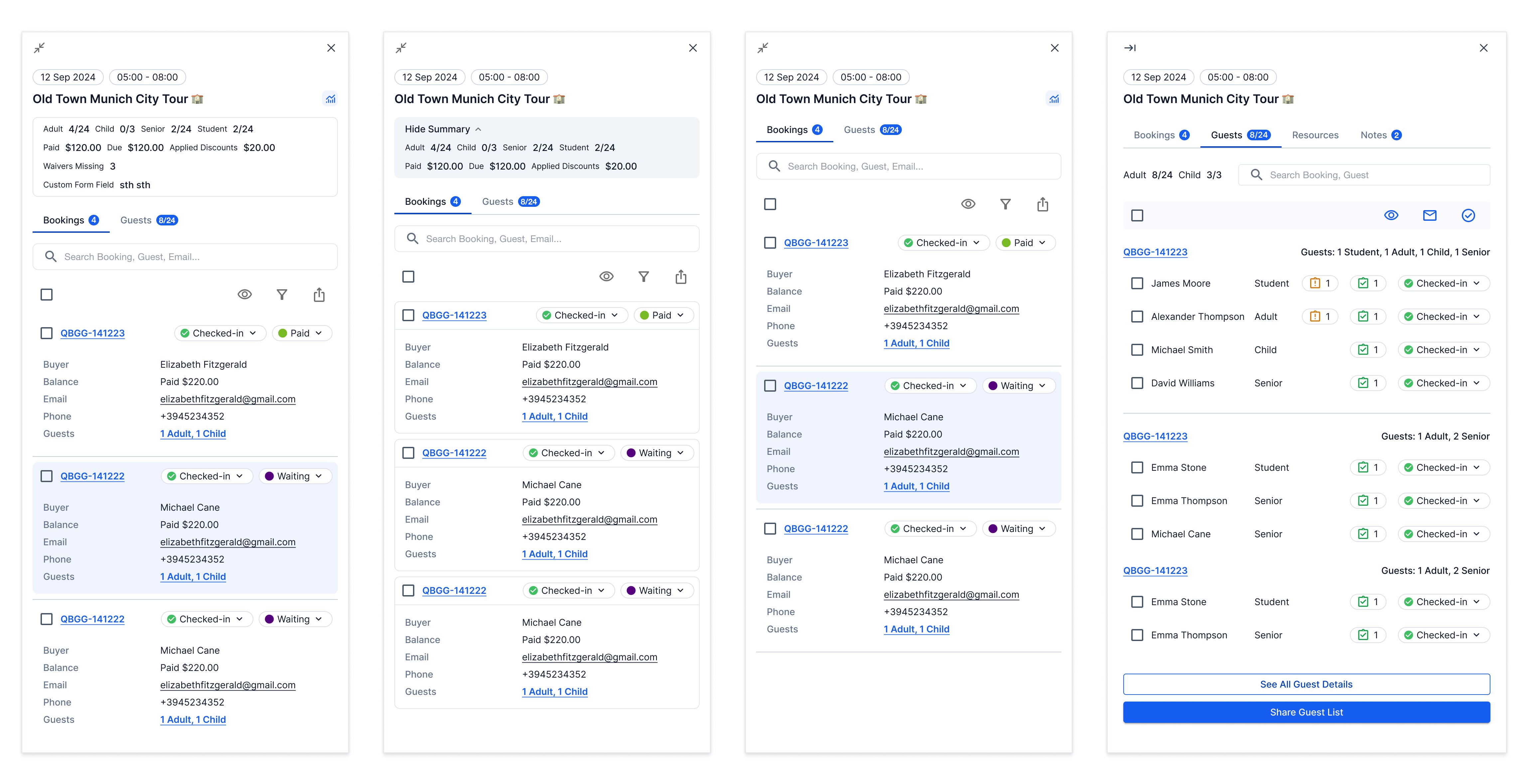Image resolution: width=1523 pixels, height=784 pixels.
Task: Tick the select-all checkbox in third panel
Action: pyautogui.click(x=770, y=204)
